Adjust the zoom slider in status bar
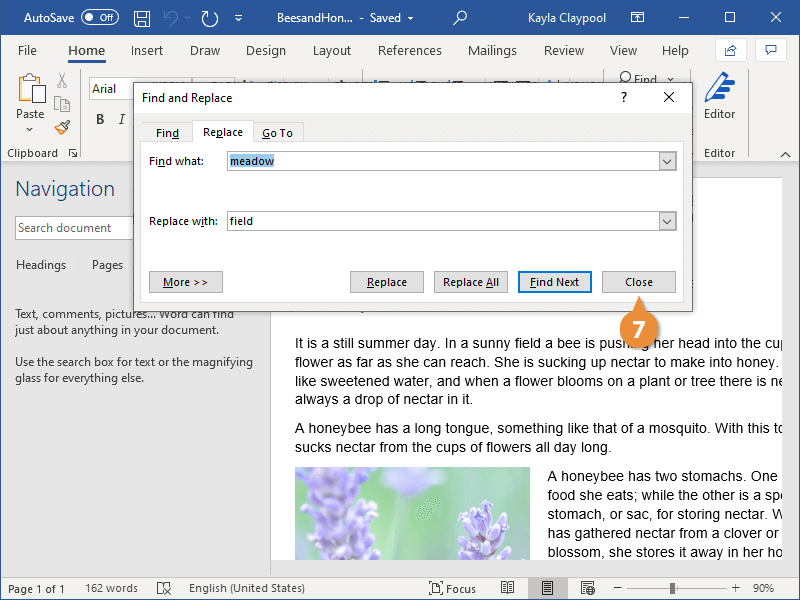 pyautogui.click(x=673, y=588)
